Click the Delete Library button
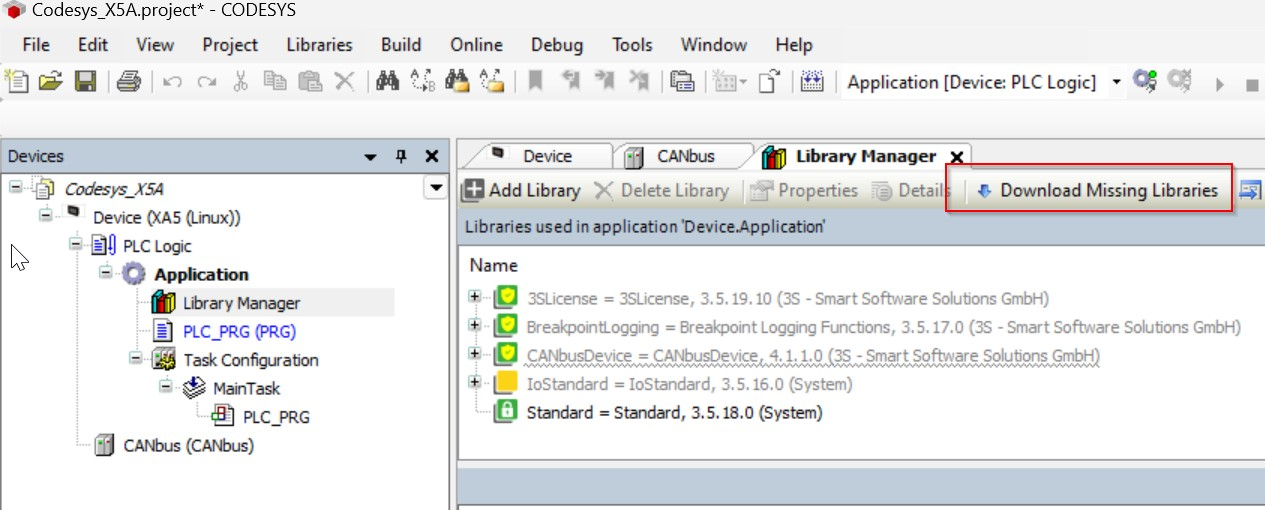Screen dimensions: 1265x510 click(661, 190)
